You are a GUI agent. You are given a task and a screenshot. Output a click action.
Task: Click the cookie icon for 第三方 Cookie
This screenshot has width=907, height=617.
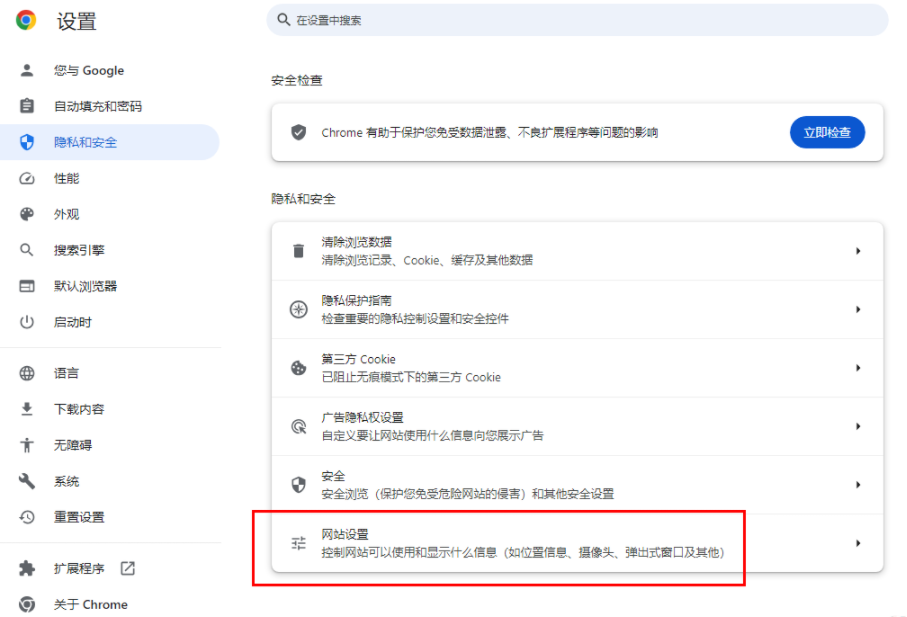[298, 368]
